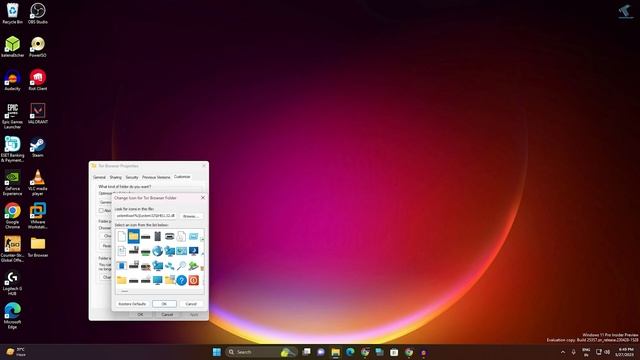Pick the magnifying glass search icon
640x360 pixels.
pos(182,266)
